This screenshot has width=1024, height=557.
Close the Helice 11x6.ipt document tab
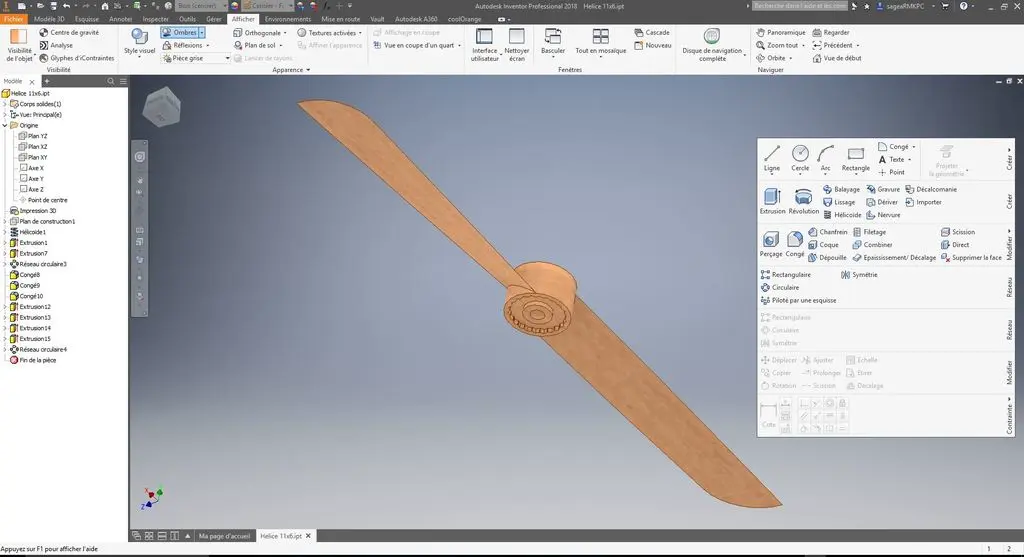(308, 536)
